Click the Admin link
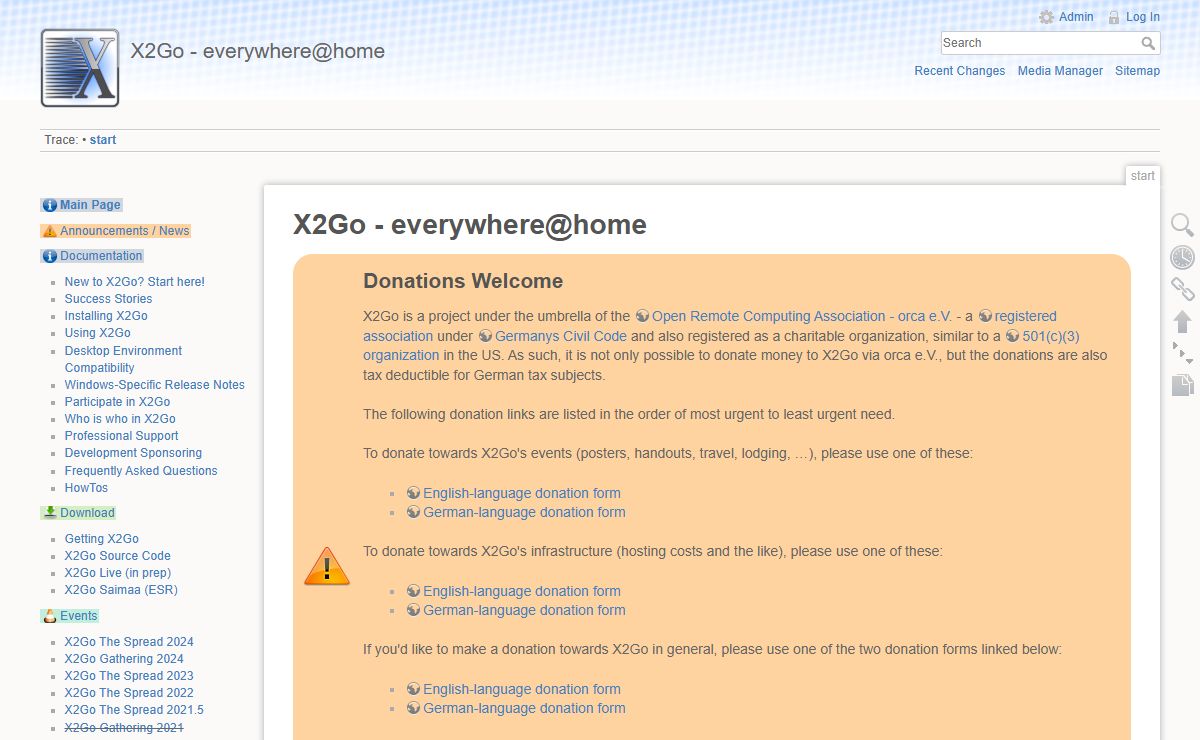This screenshot has width=1200, height=740. (1076, 17)
